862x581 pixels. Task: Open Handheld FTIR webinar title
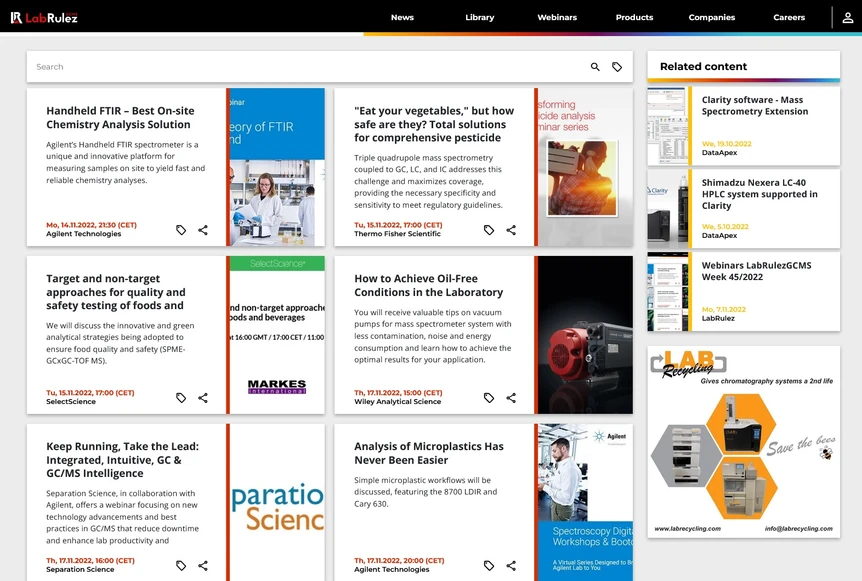coord(120,118)
